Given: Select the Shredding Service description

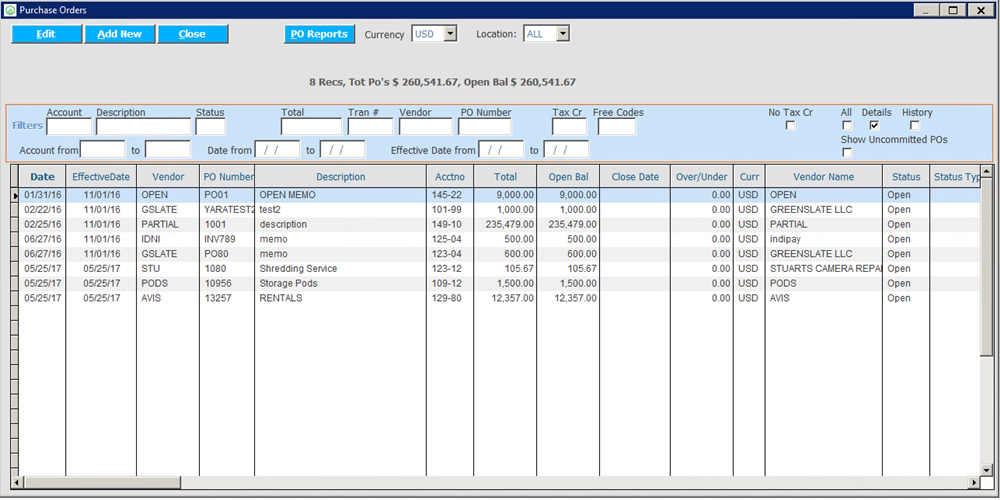Looking at the screenshot, I should pos(341,268).
